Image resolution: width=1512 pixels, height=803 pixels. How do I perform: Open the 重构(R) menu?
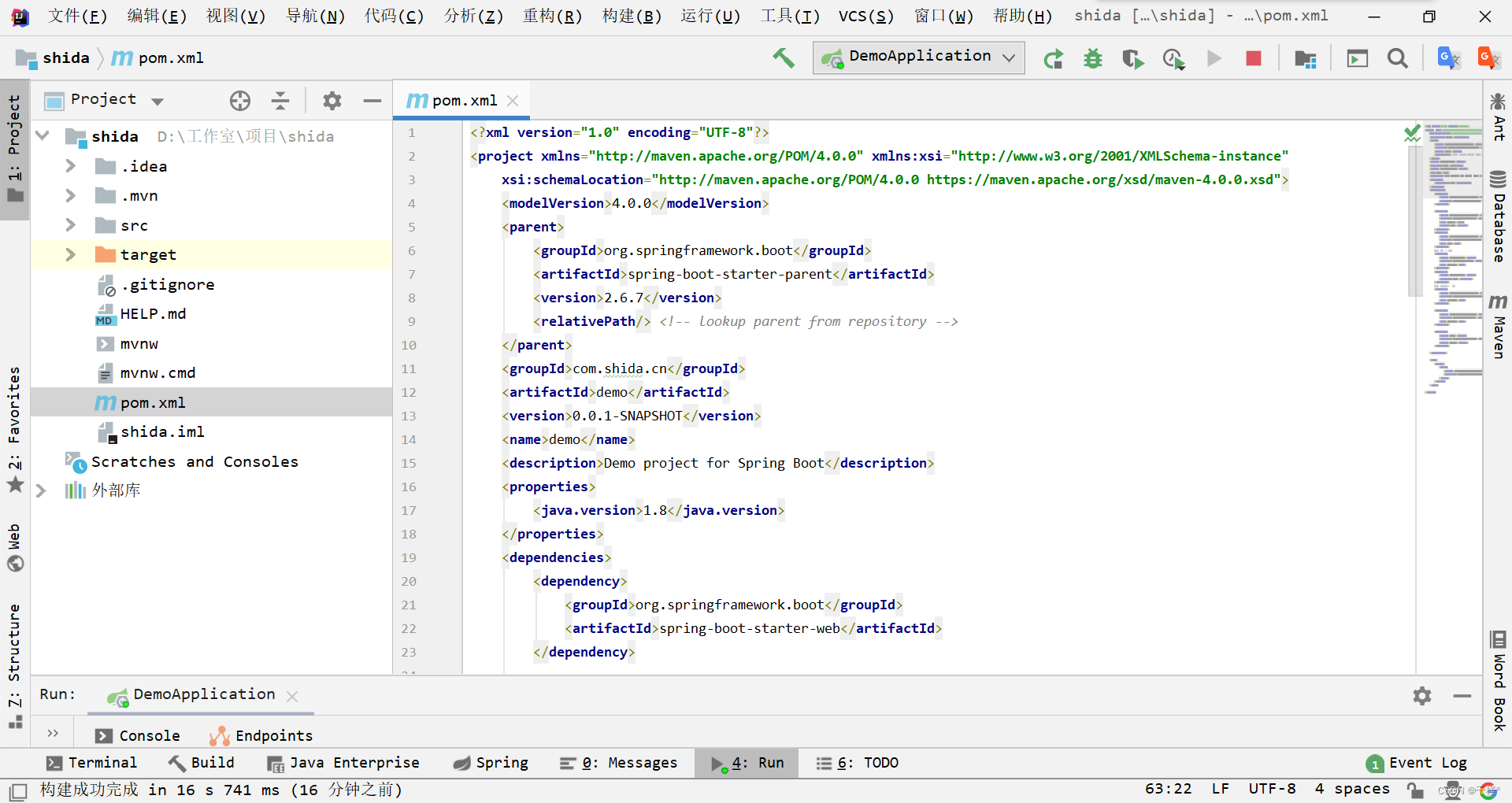tap(552, 16)
